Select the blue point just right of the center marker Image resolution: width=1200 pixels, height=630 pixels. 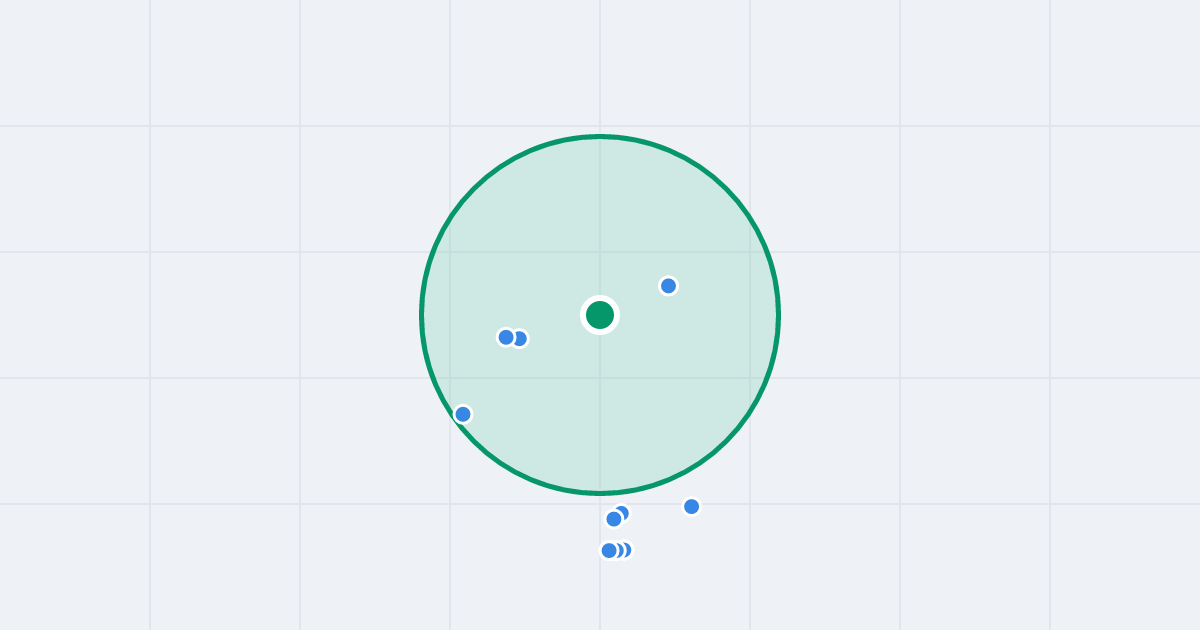coord(669,286)
